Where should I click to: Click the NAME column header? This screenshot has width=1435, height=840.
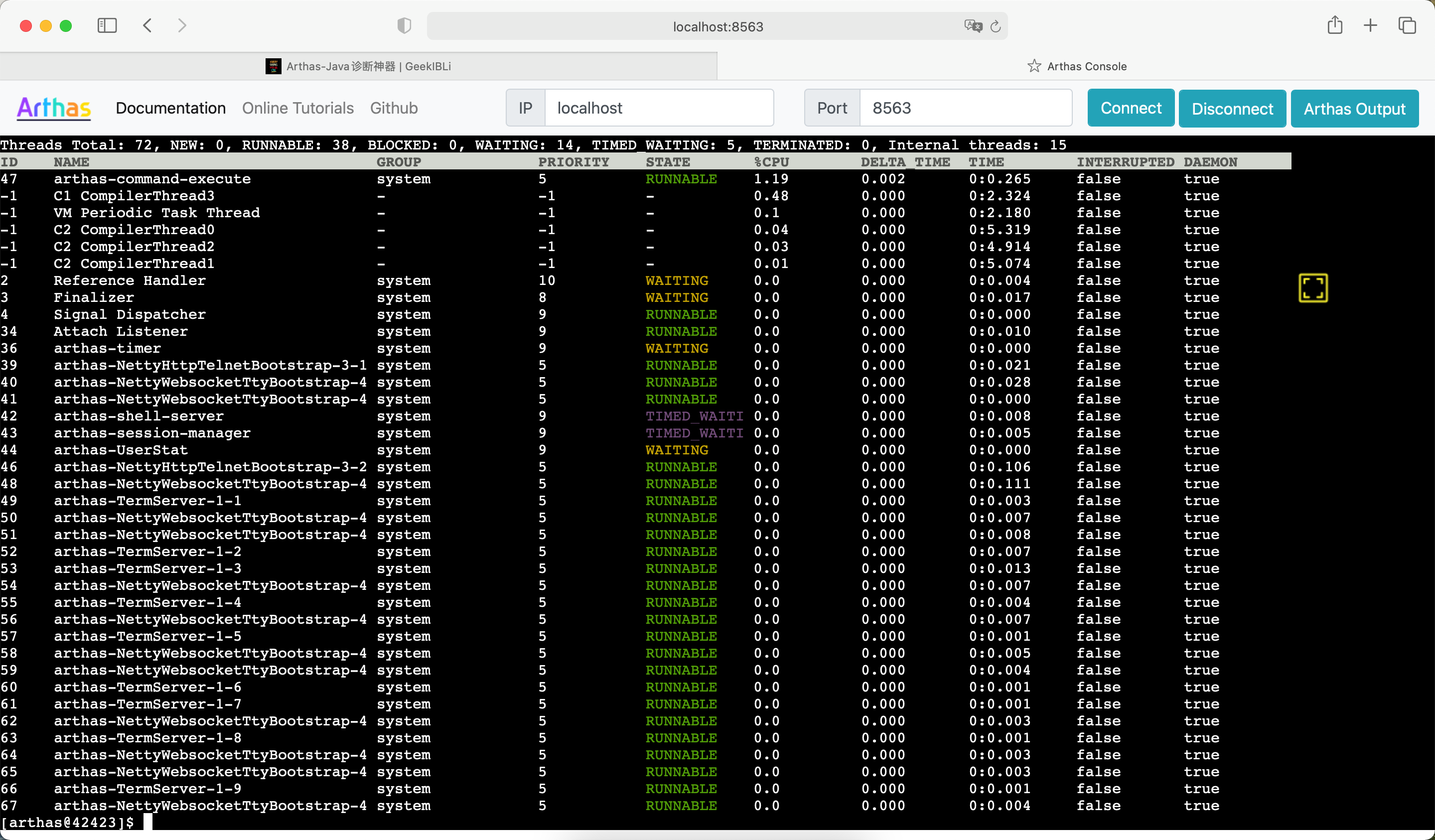[71, 162]
